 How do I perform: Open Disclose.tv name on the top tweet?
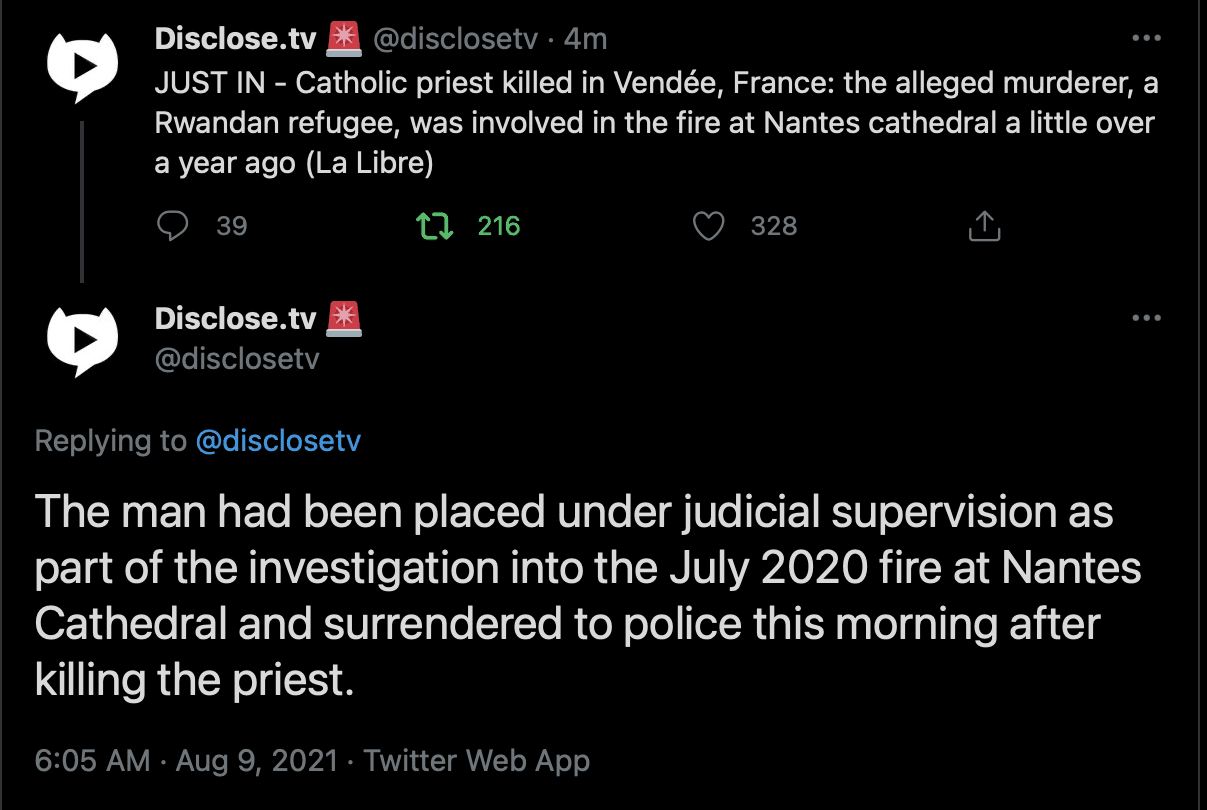236,39
